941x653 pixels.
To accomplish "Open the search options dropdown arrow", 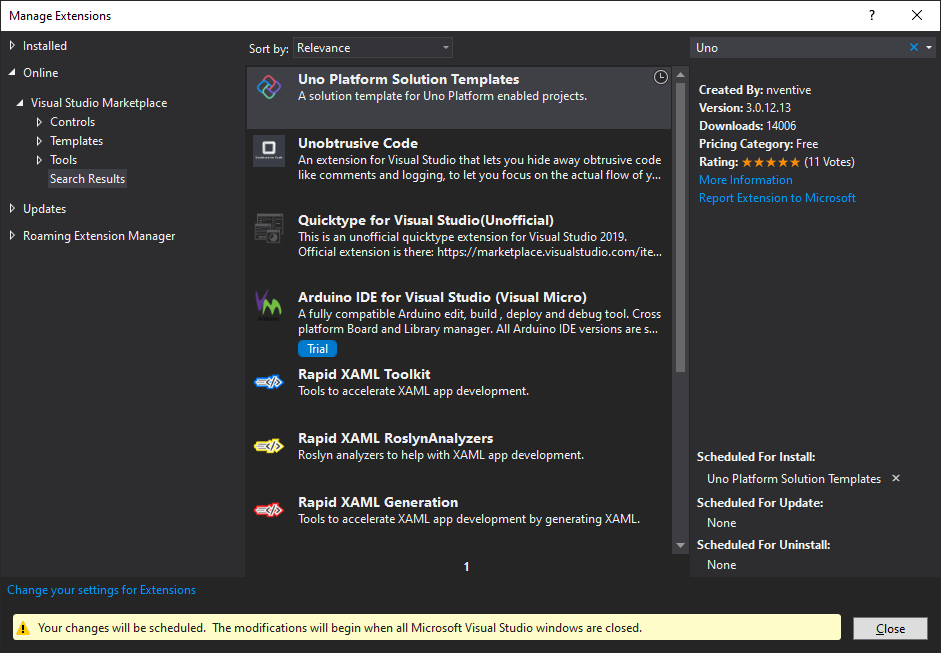I will [929, 47].
